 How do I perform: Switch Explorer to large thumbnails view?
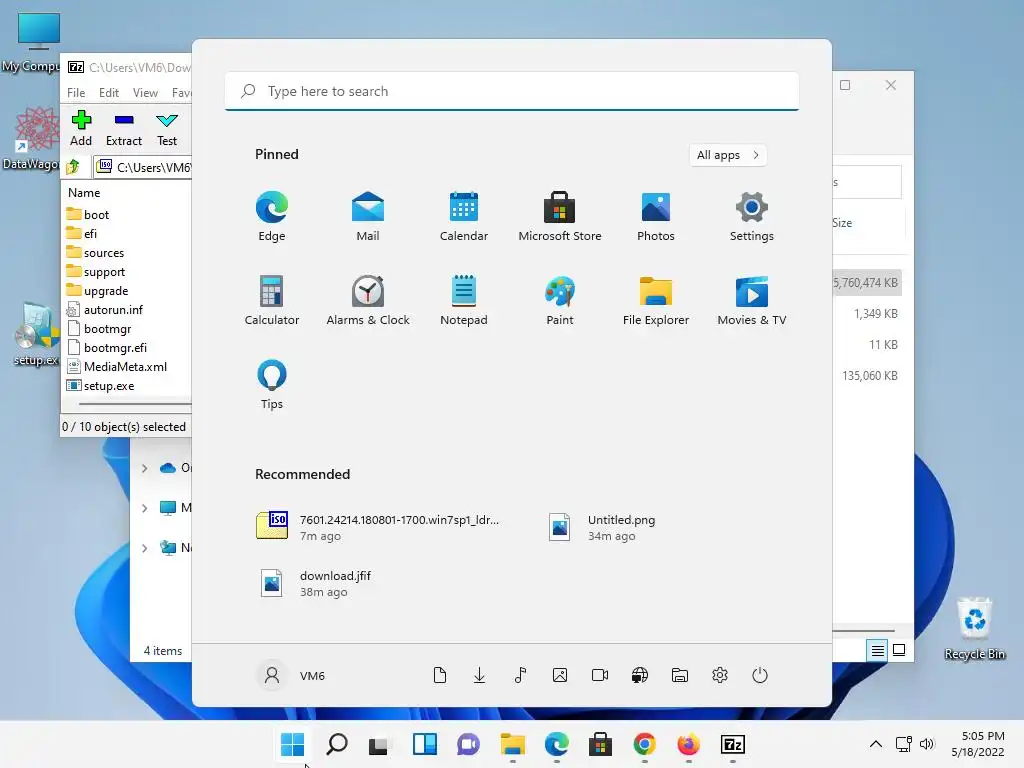point(899,650)
